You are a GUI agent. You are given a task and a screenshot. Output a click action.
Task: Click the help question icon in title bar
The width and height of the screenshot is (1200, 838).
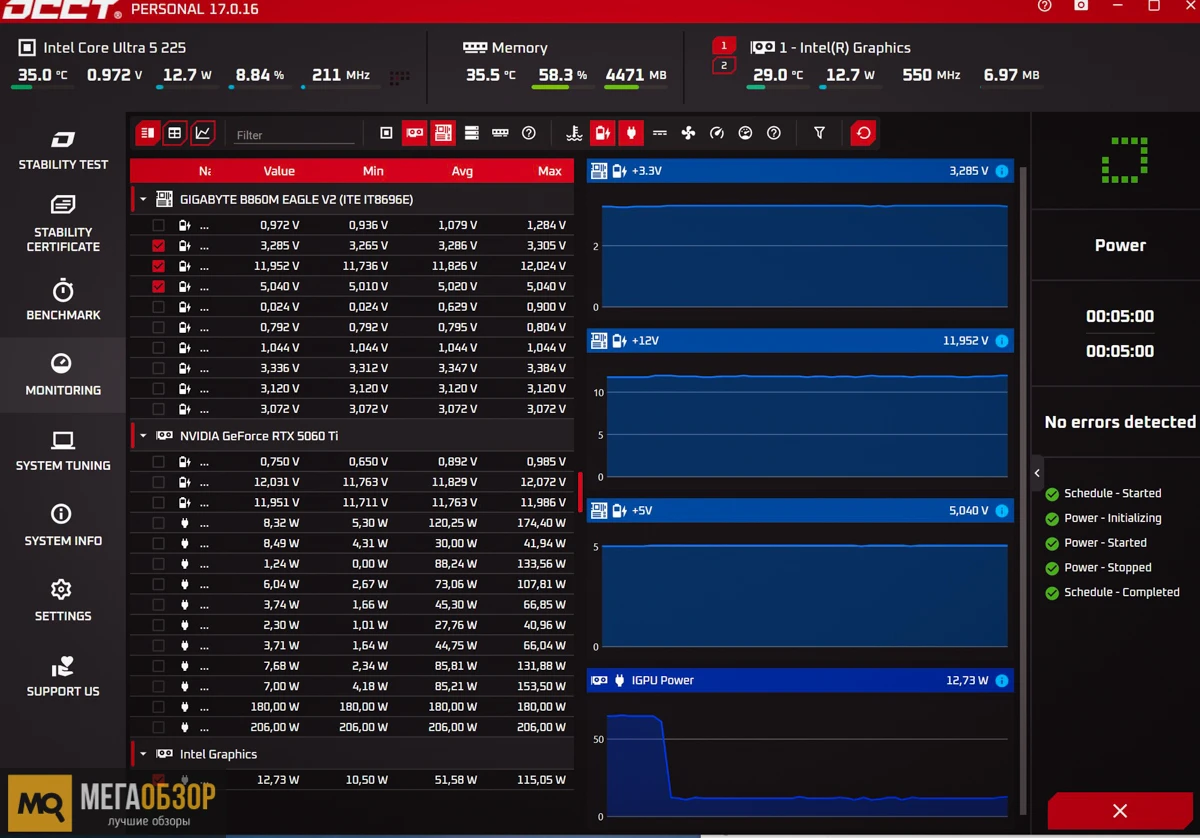(x=1045, y=6)
